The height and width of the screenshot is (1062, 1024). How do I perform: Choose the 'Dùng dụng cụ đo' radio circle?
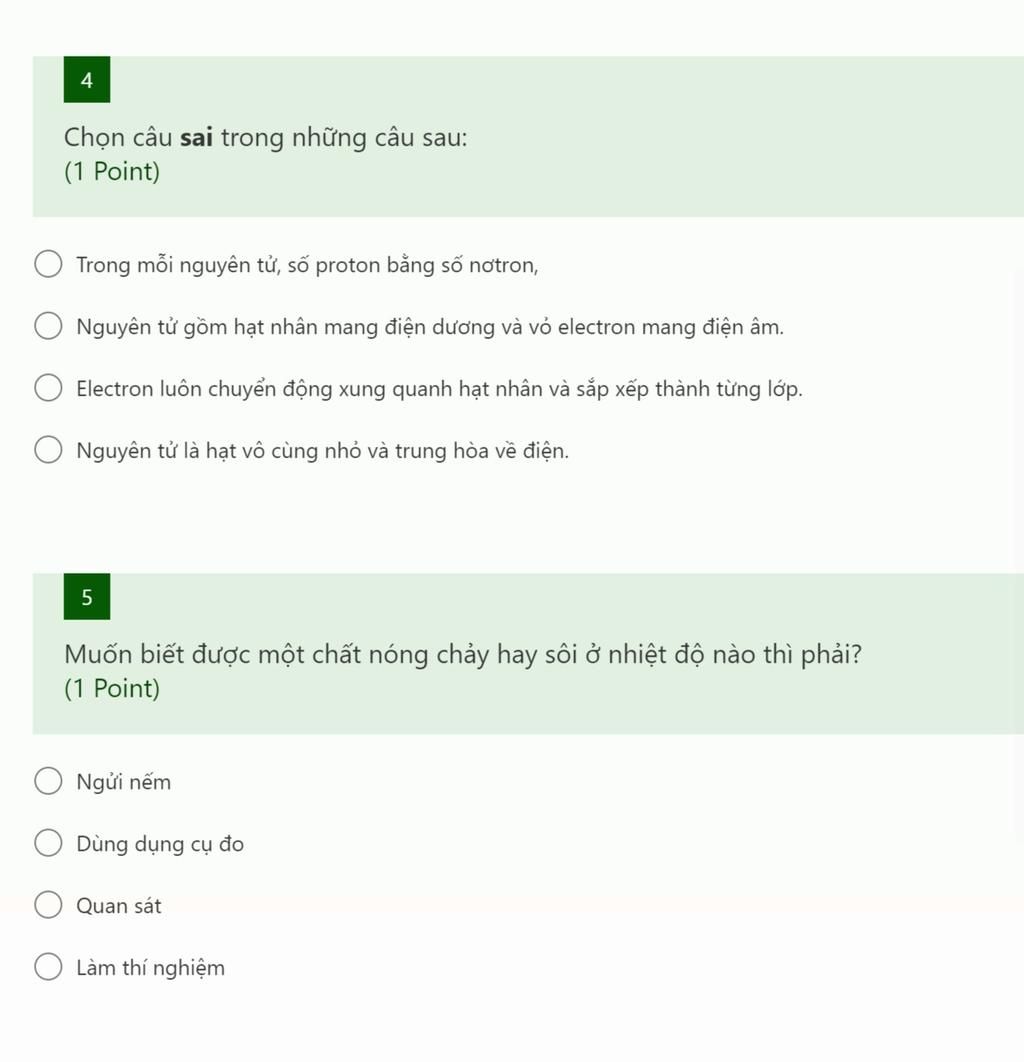click(x=48, y=843)
